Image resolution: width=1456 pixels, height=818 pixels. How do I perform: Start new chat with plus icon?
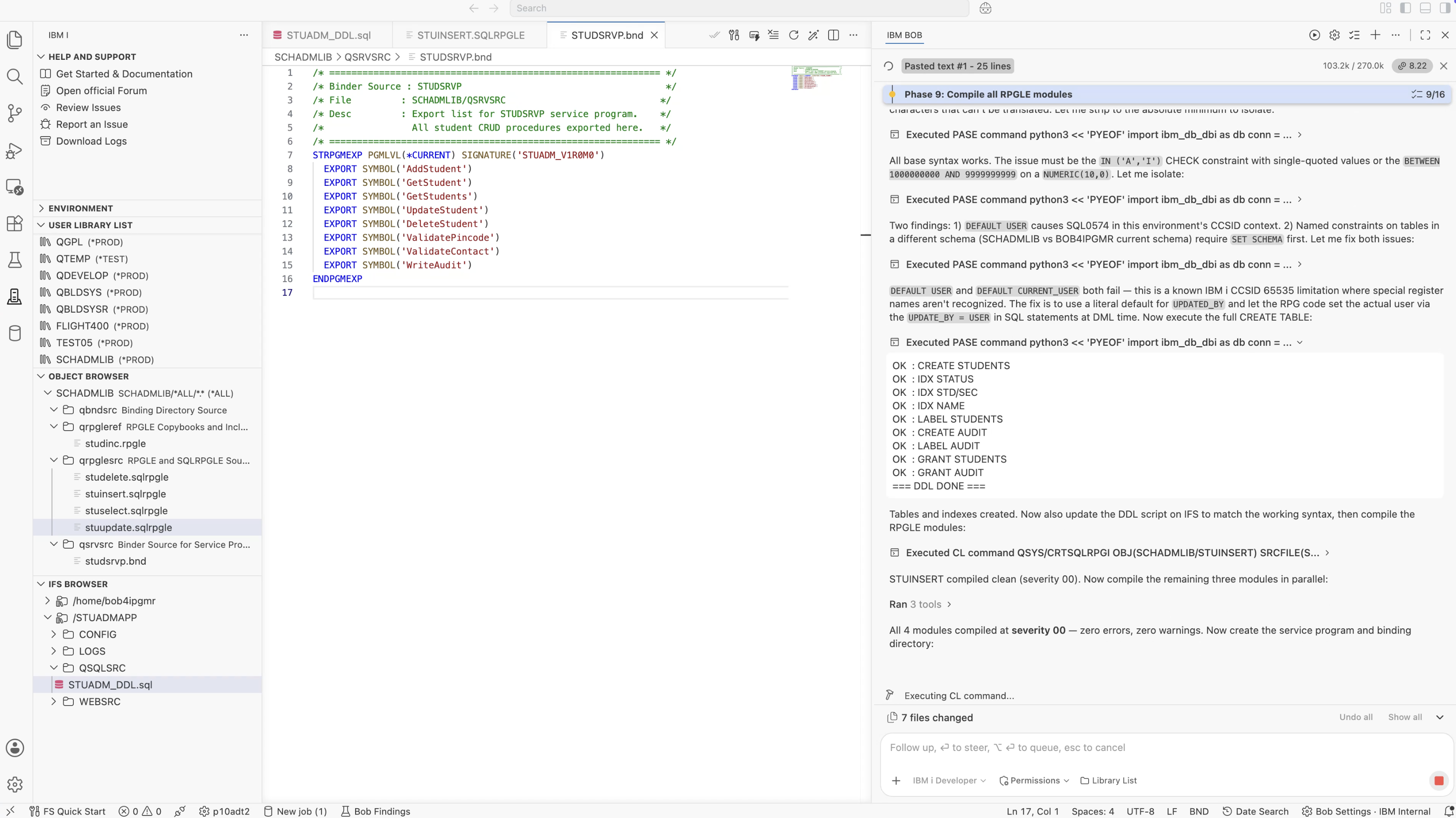(x=1375, y=35)
